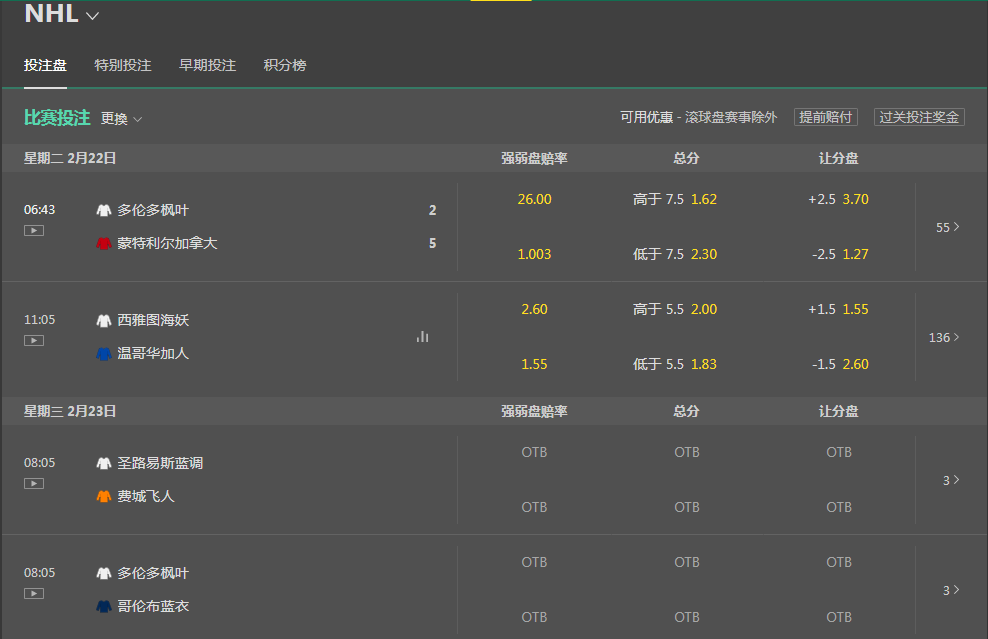
Task: Open 温哥华加人 team name
Action: tap(153, 354)
